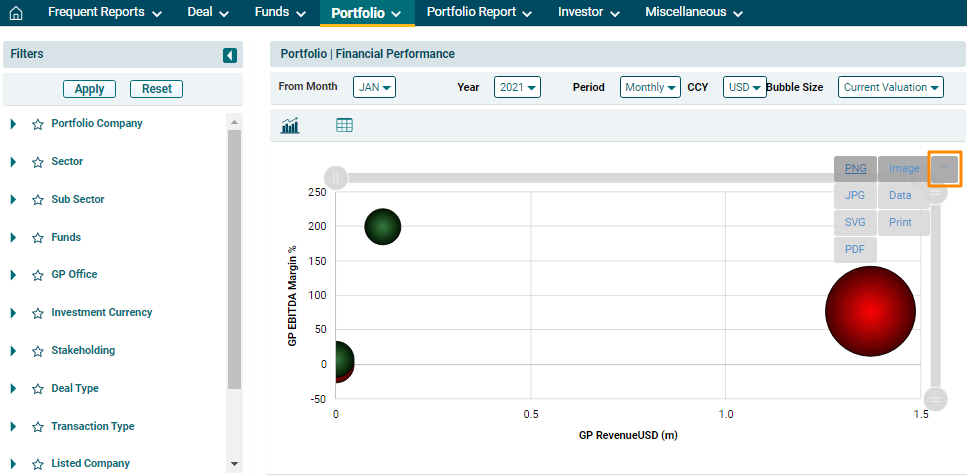Screen dimensions: 967x476
Task: Click star icon beside GP Office
Action: click(38, 275)
